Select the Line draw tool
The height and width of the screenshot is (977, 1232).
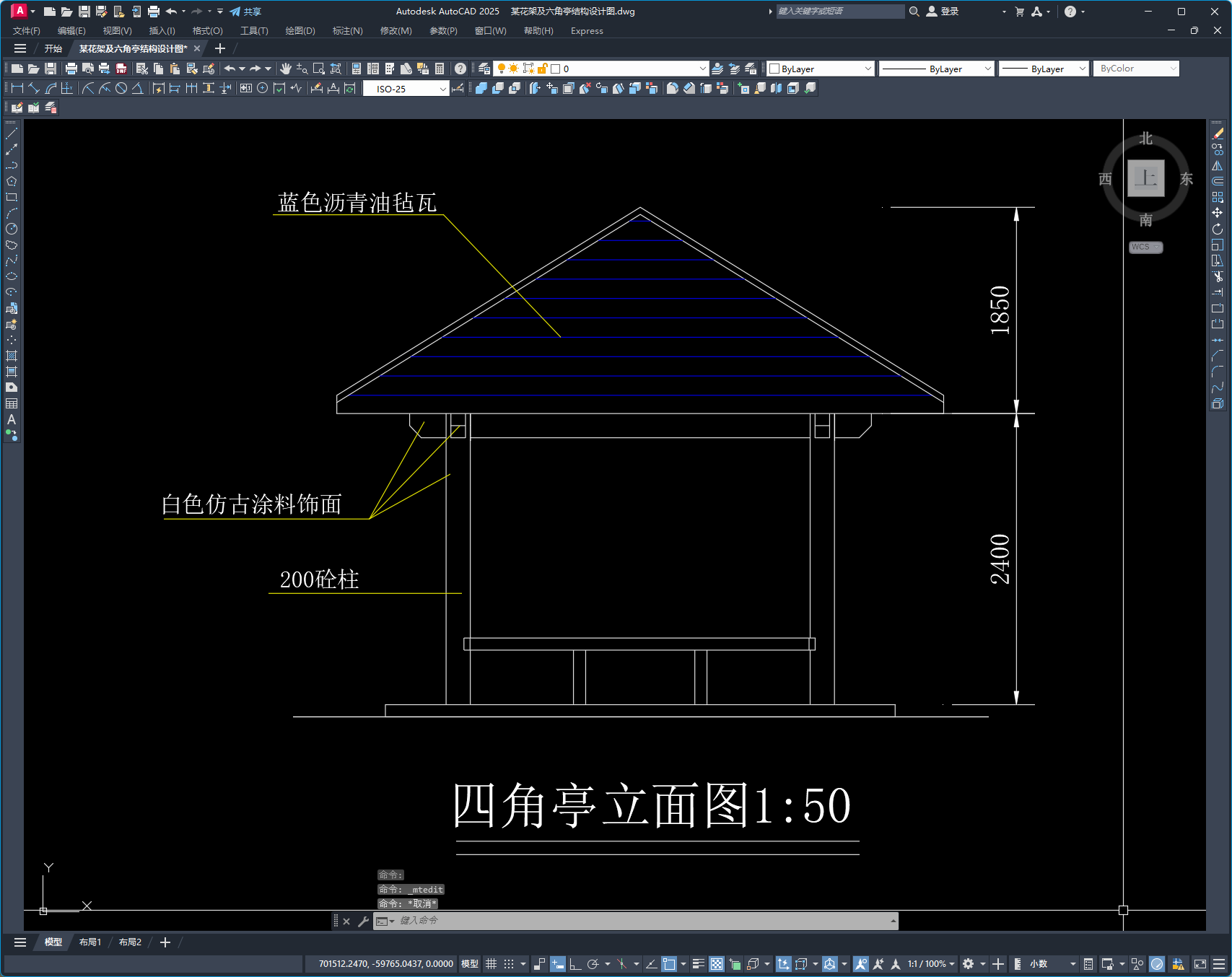pyautogui.click(x=12, y=133)
